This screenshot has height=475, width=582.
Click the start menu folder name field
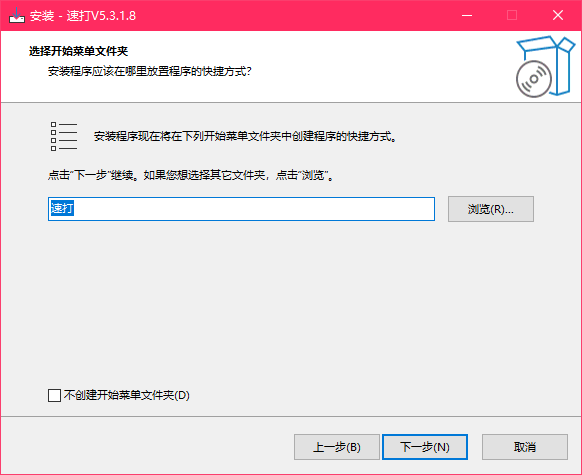click(x=241, y=209)
